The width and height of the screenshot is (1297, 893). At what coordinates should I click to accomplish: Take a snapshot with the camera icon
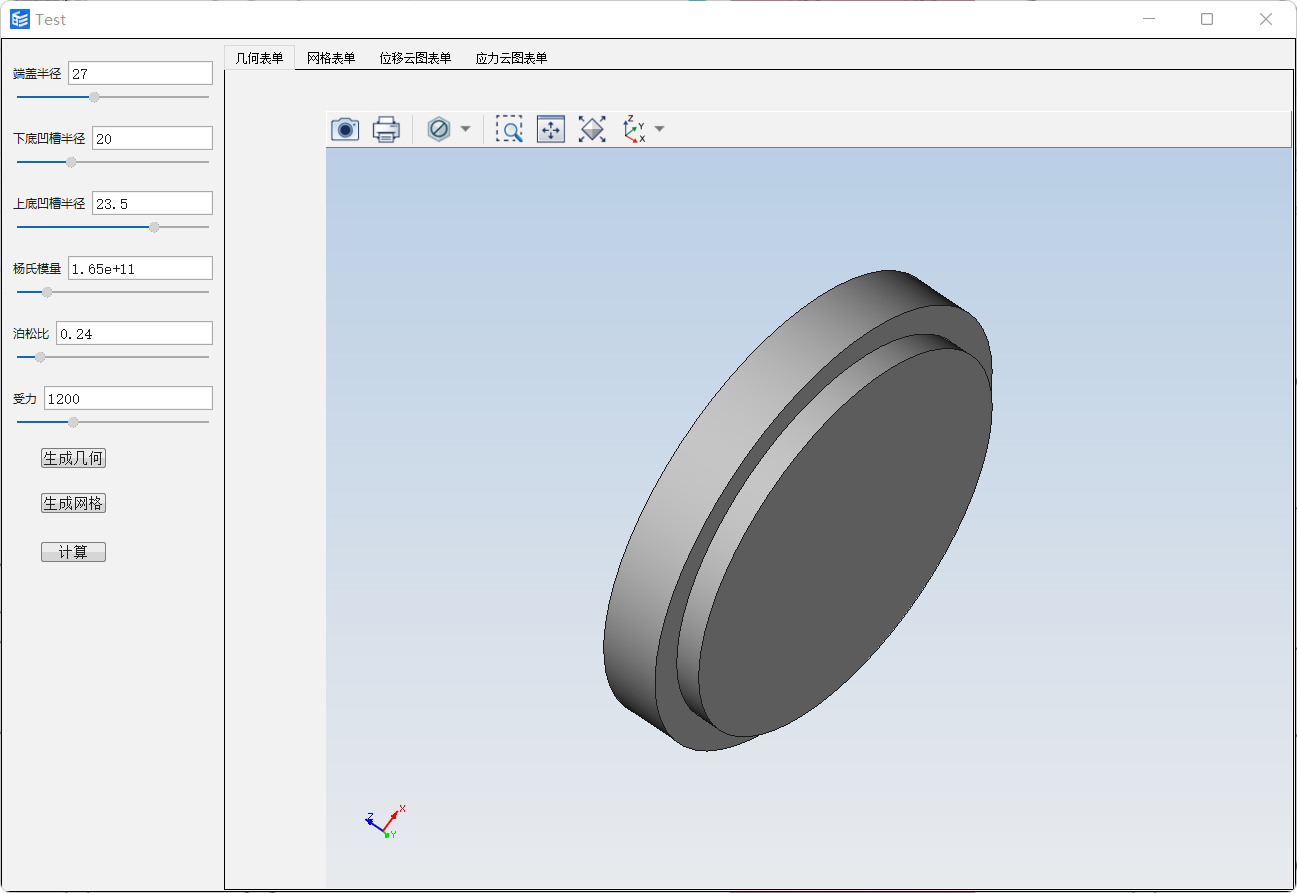click(x=345, y=129)
